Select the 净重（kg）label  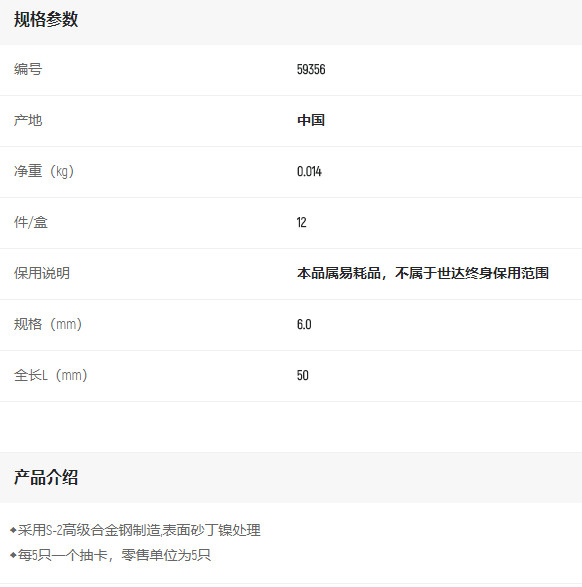coord(44,171)
